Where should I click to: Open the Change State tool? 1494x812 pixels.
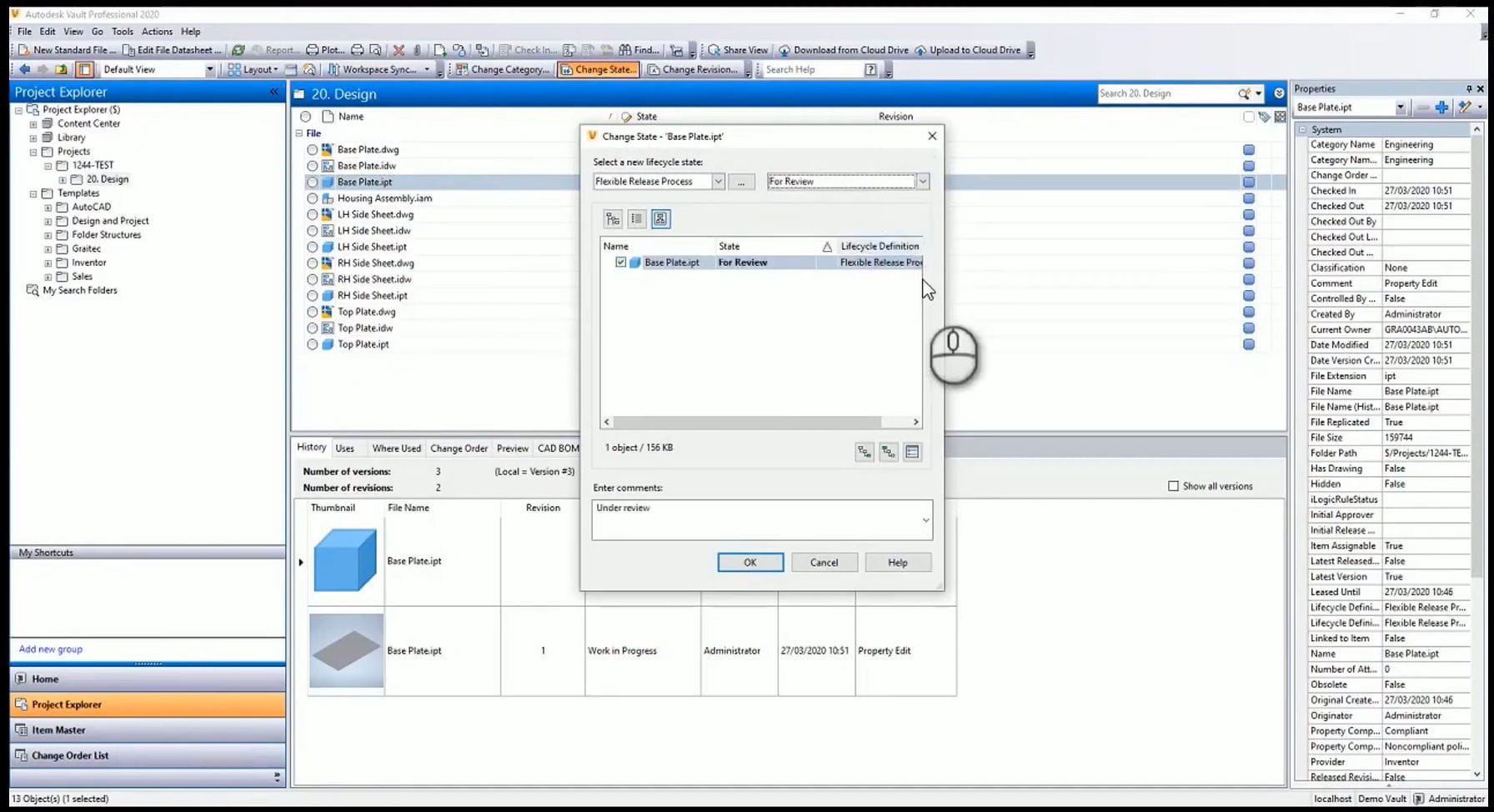tap(597, 69)
